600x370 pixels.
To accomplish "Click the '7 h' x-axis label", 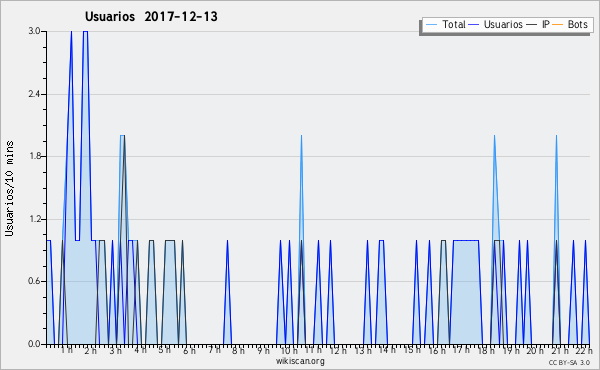I will (214, 350).
